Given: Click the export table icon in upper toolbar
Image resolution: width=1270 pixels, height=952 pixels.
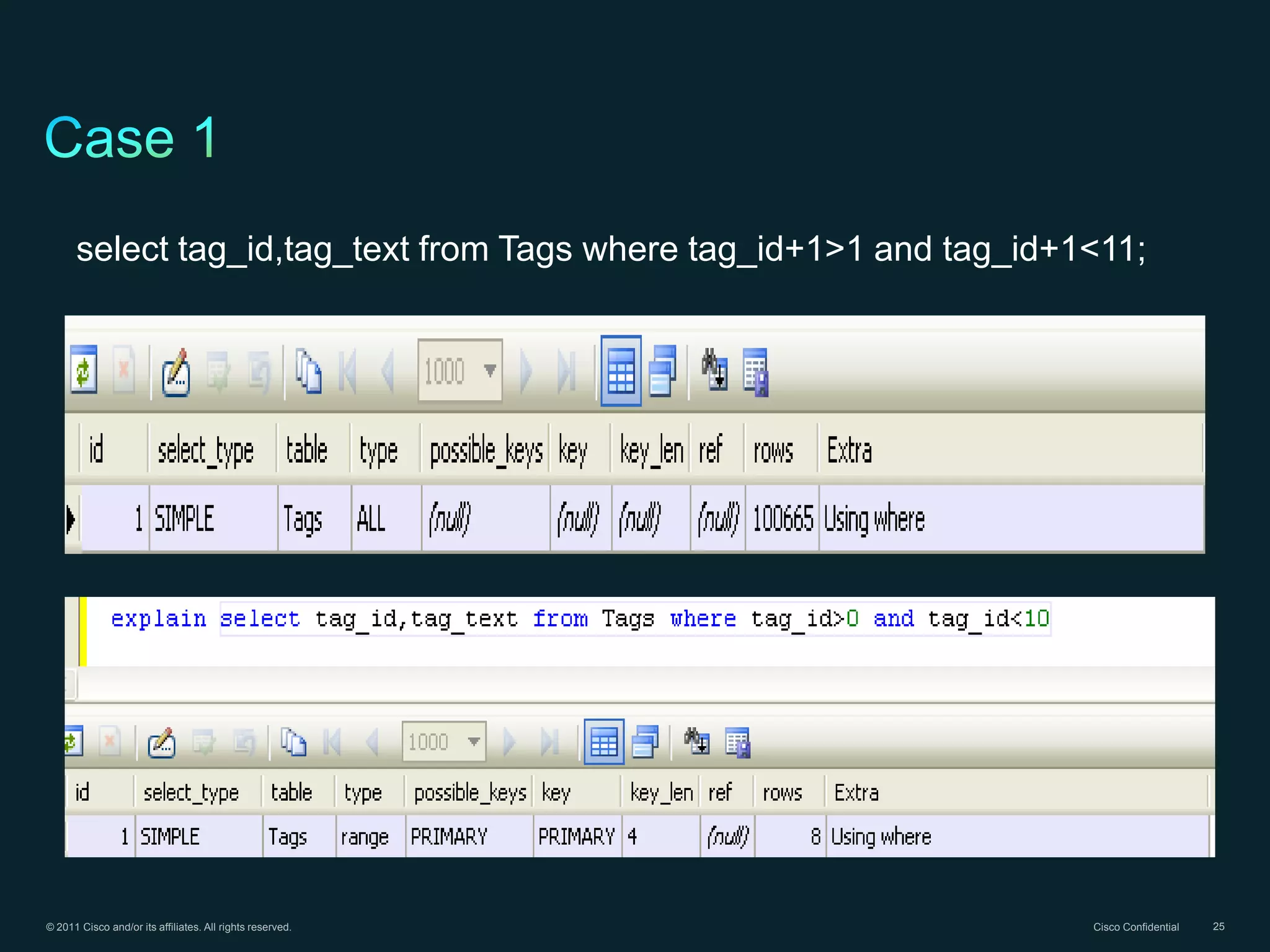Looking at the screenshot, I should (756, 372).
